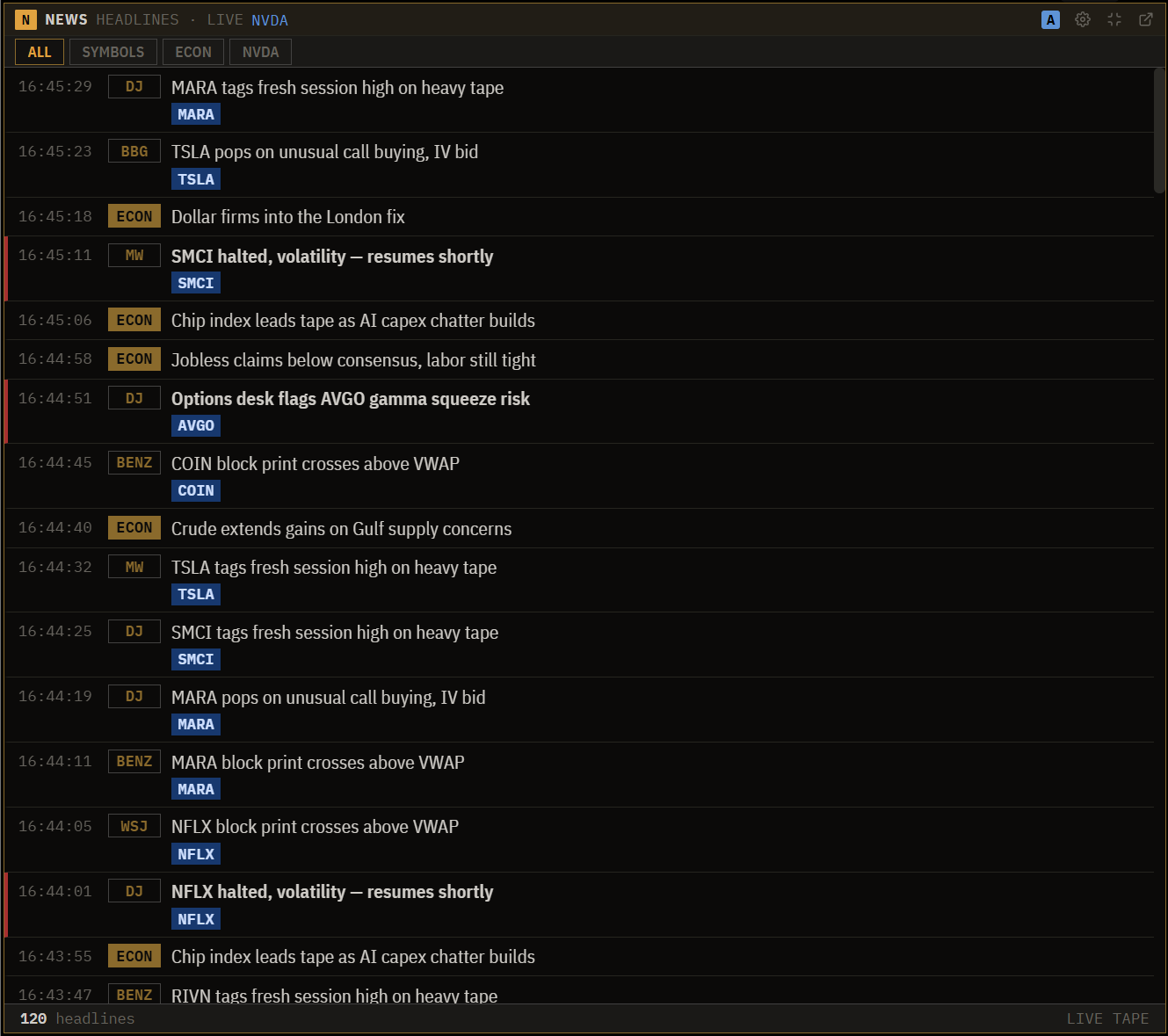Click the blue A badge in the header
1168x1036 pixels.
tap(1050, 19)
